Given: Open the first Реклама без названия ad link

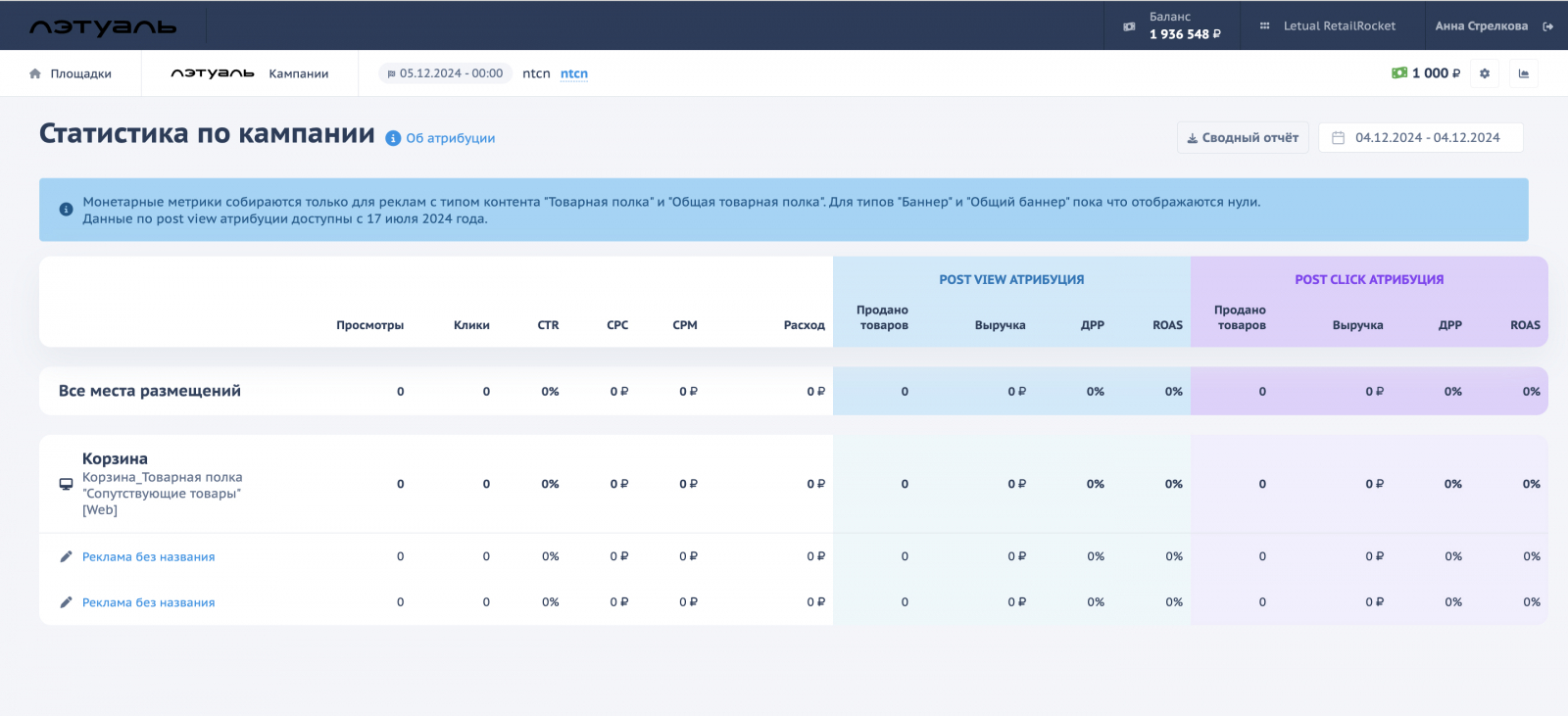Looking at the screenshot, I should tap(148, 556).
